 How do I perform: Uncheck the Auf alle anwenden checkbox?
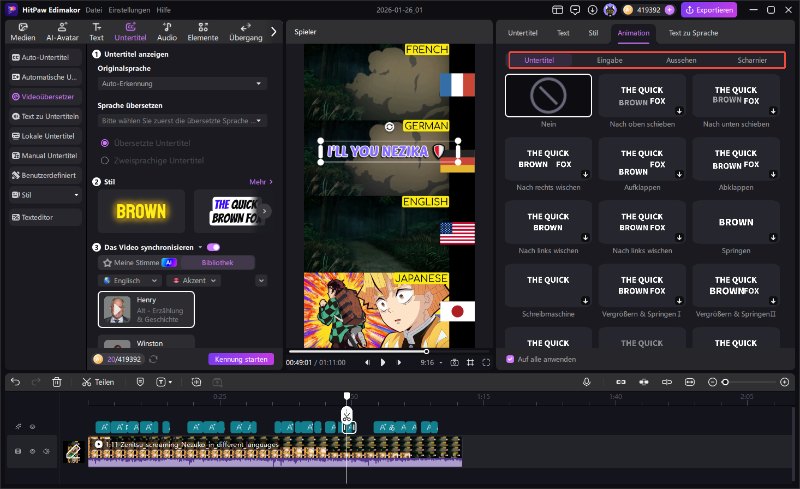point(511,359)
